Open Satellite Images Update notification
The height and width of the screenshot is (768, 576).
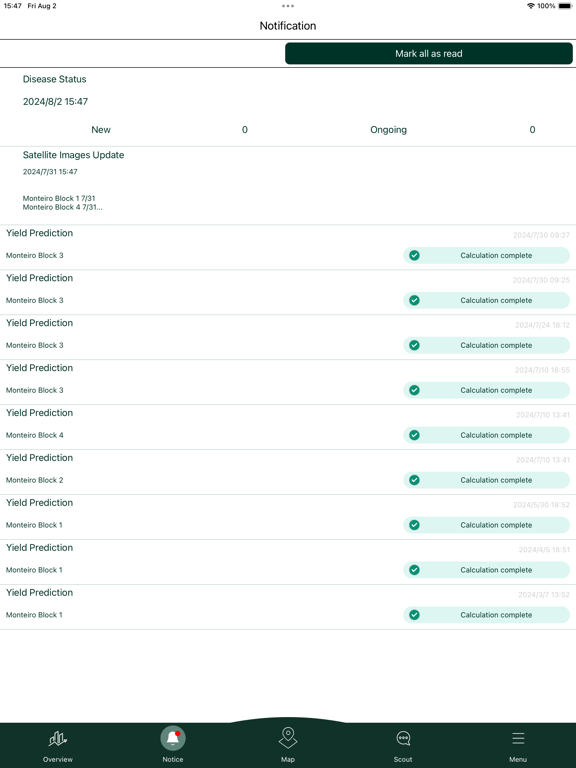[x=288, y=186]
